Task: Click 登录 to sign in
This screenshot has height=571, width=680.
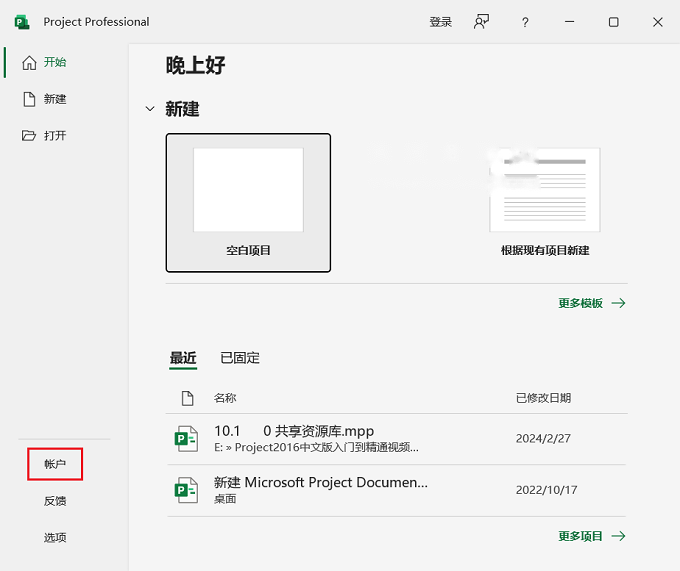Action: coord(441,22)
